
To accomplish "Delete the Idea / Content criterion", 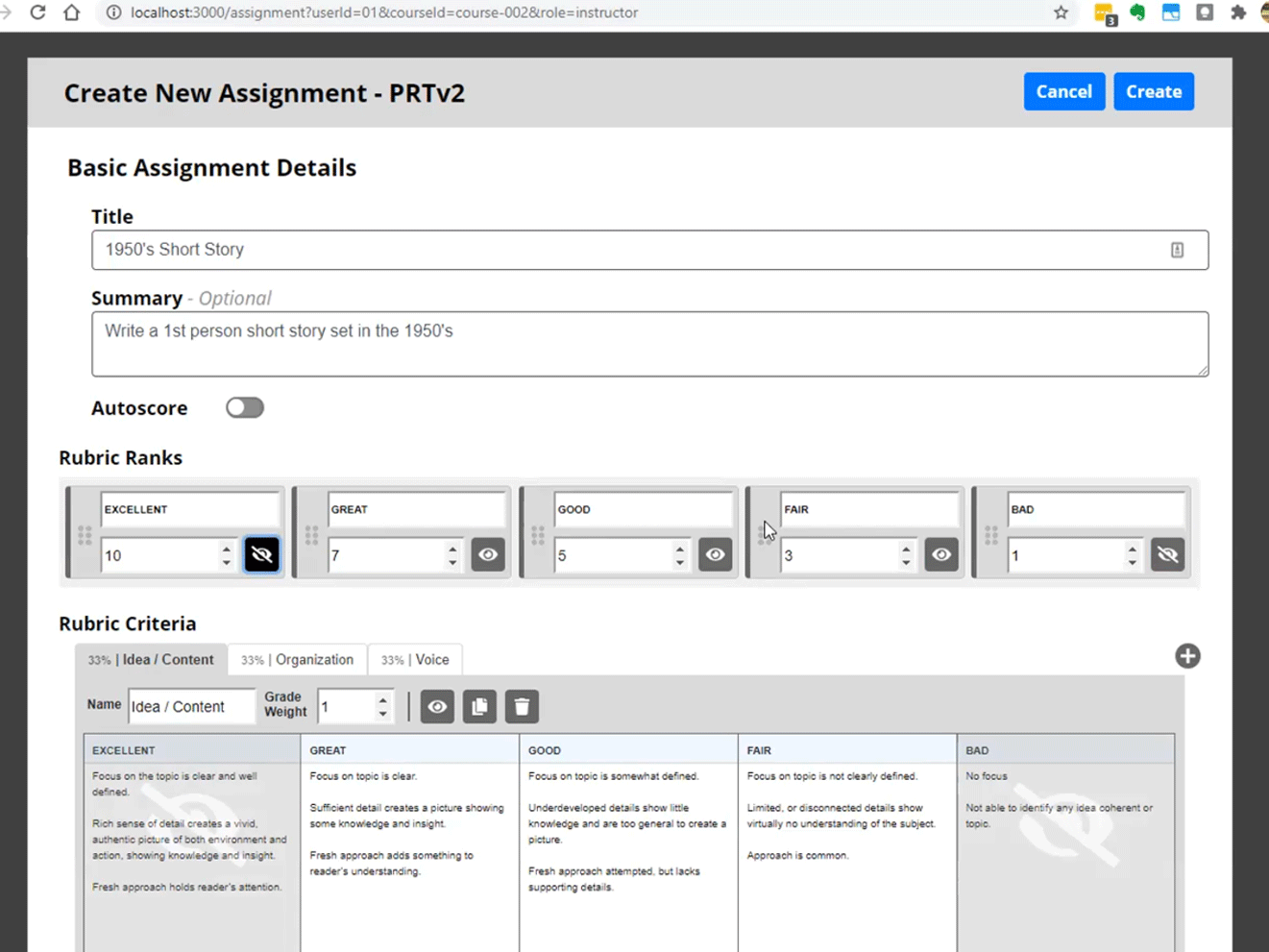I will tap(522, 707).
